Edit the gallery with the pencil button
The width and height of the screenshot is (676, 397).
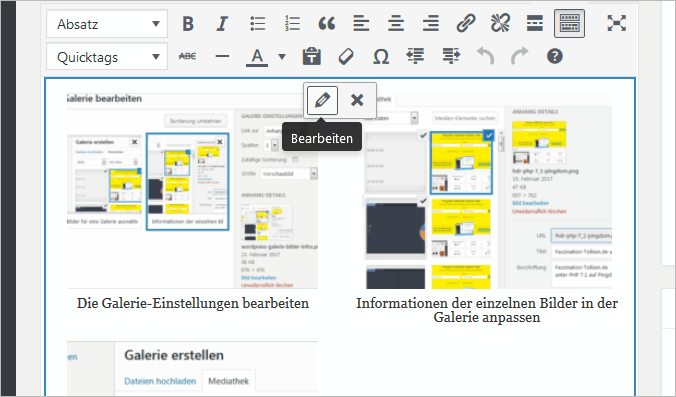click(x=322, y=100)
